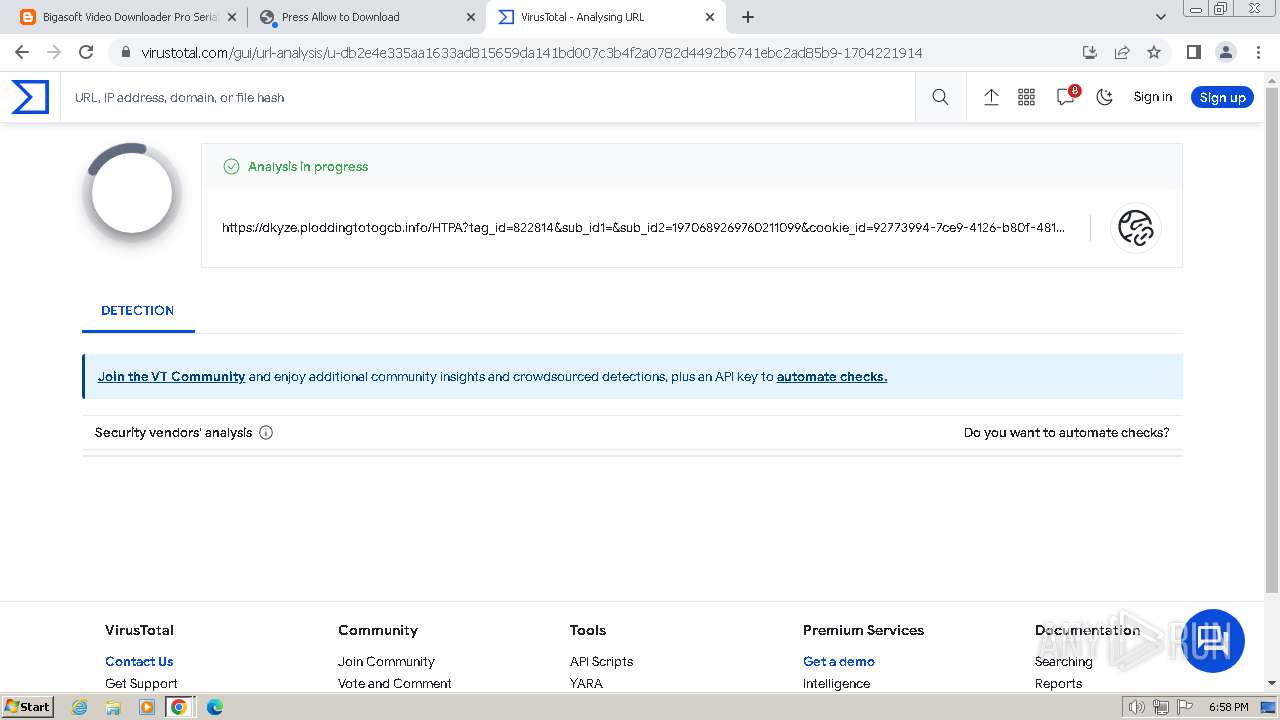
Task: Click the VirusTotal logo icon
Action: (x=30, y=97)
